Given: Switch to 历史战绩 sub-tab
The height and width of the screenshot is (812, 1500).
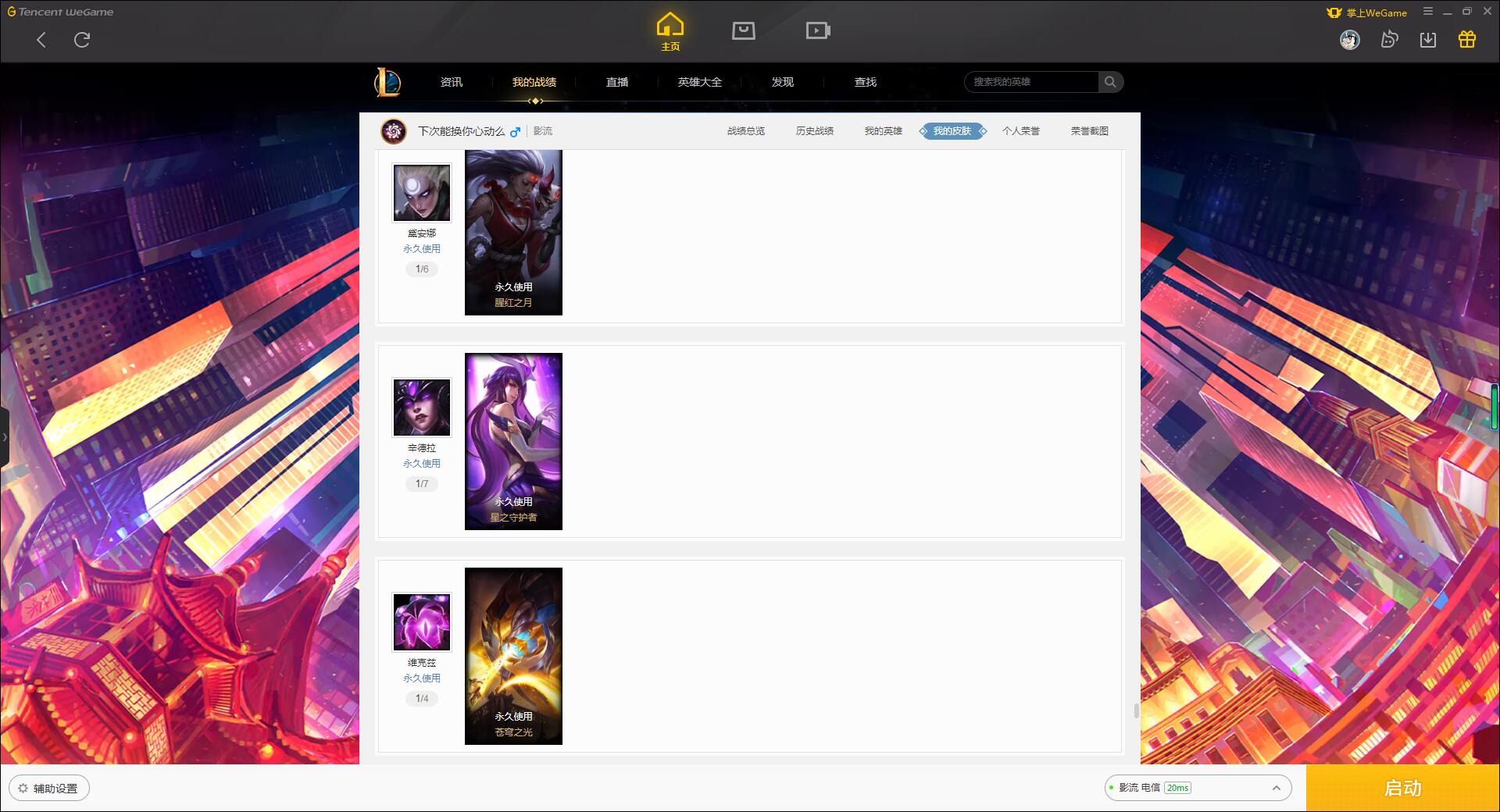Looking at the screenshot, I should click(815, 131).
